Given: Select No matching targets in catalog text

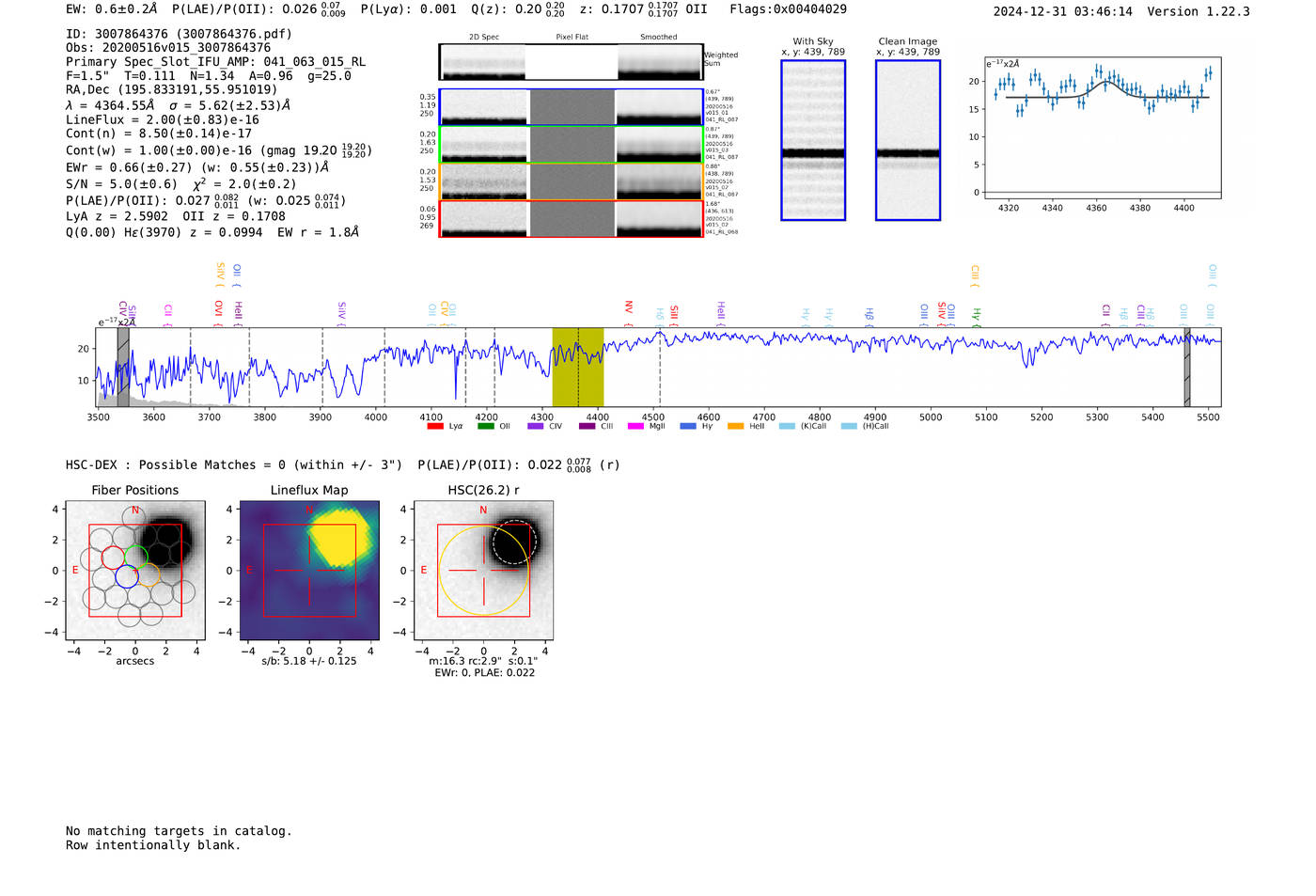Looking at the screenshot, I should click(x=179, y=831).
